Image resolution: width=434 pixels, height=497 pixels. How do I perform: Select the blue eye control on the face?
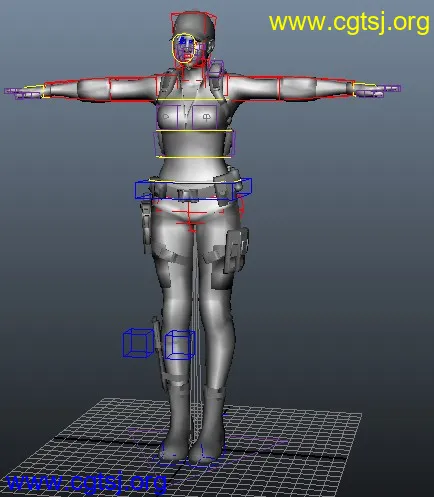183,41
